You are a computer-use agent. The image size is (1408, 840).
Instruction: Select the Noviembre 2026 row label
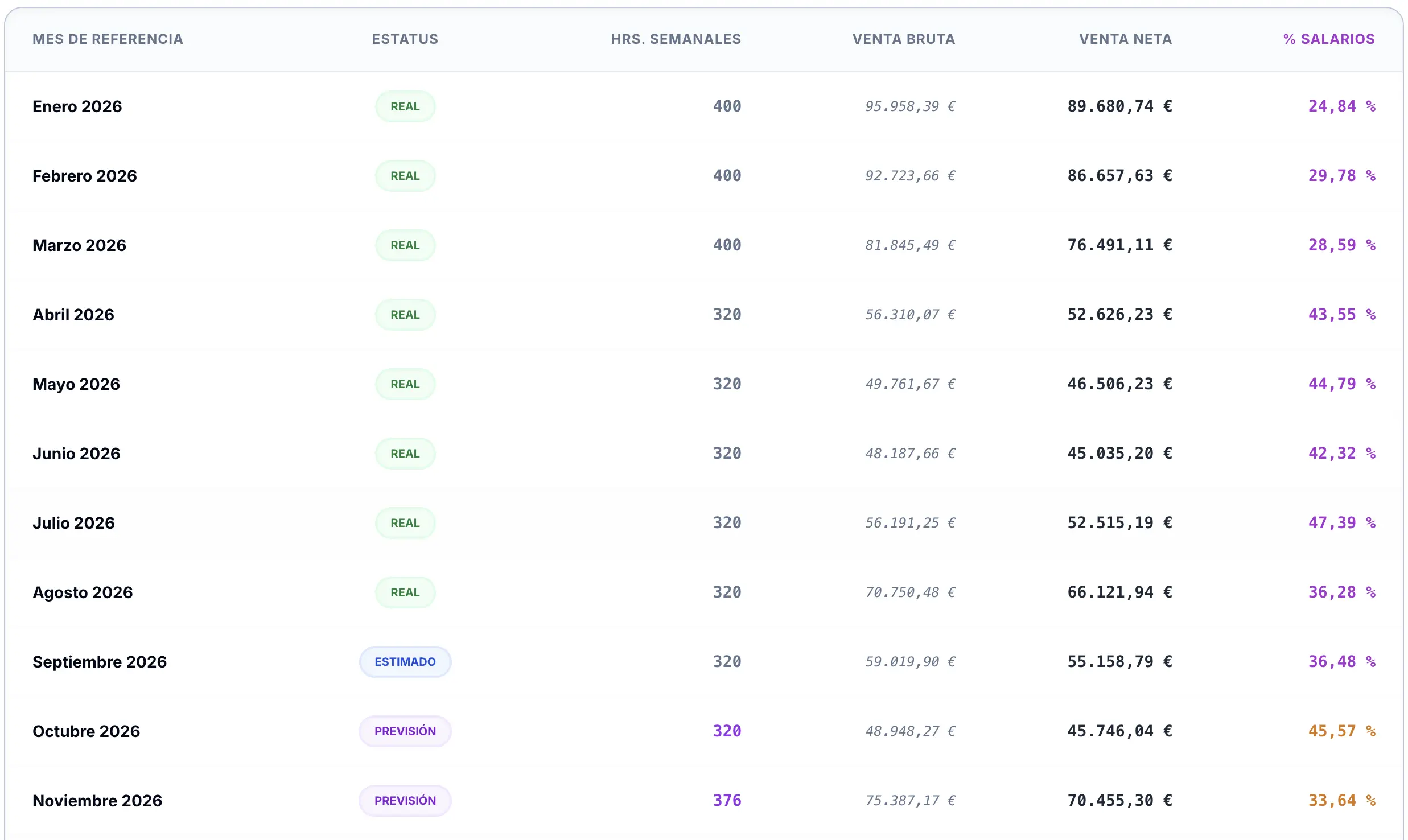tap(97, 801)
